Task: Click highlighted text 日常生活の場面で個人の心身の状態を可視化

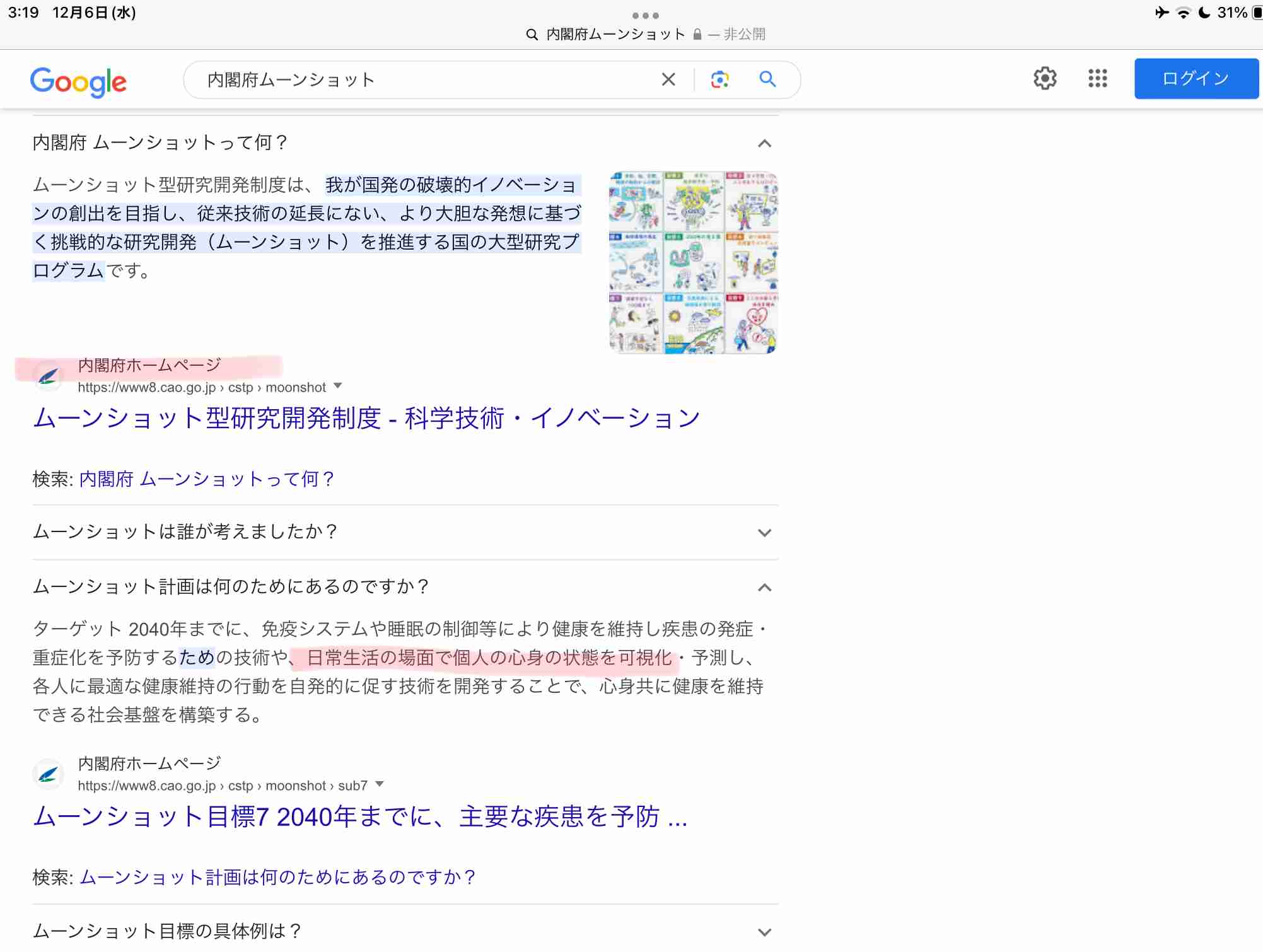Action: (x=489, y=658)
